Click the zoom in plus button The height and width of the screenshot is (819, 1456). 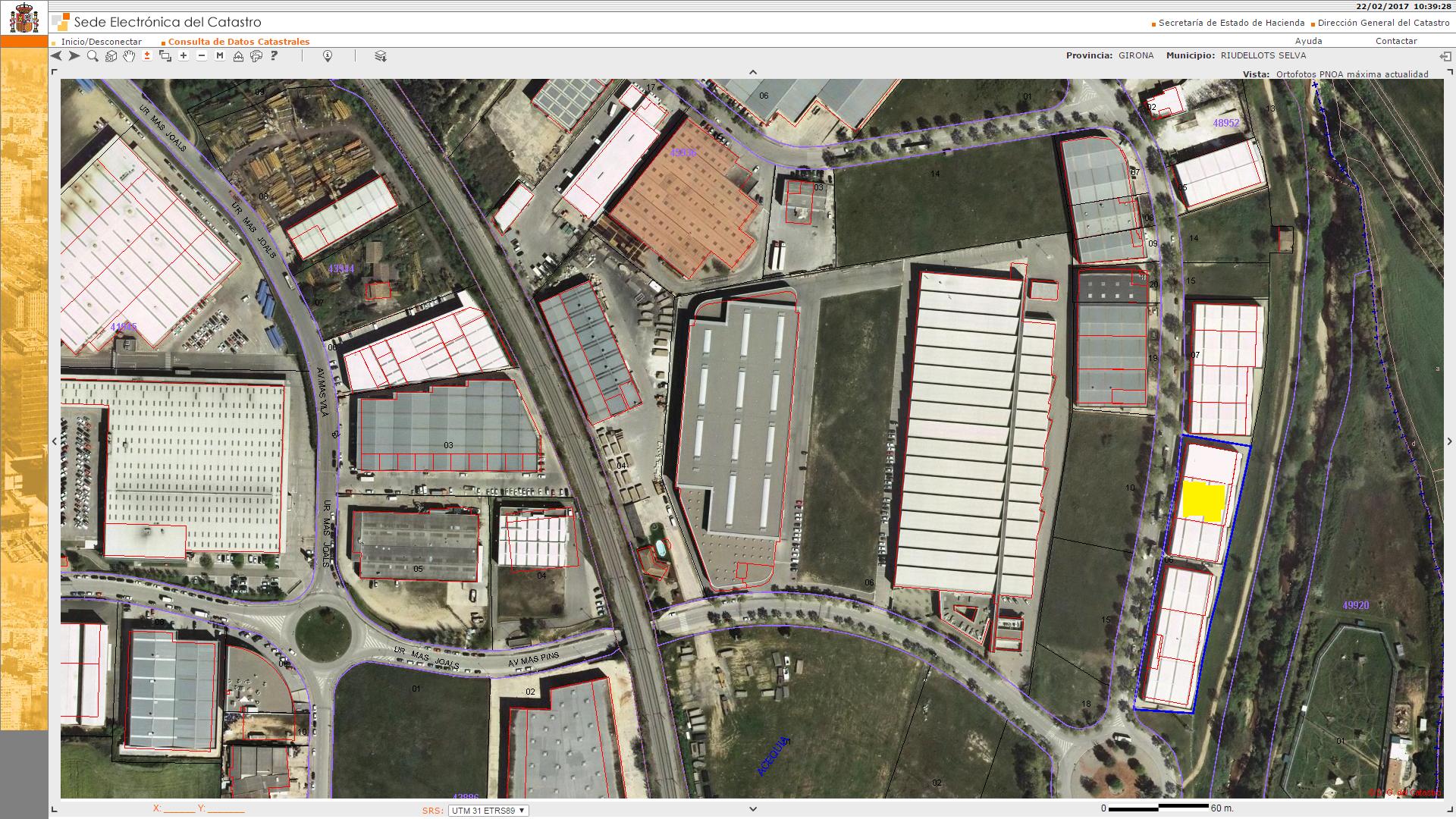[184, 56]
